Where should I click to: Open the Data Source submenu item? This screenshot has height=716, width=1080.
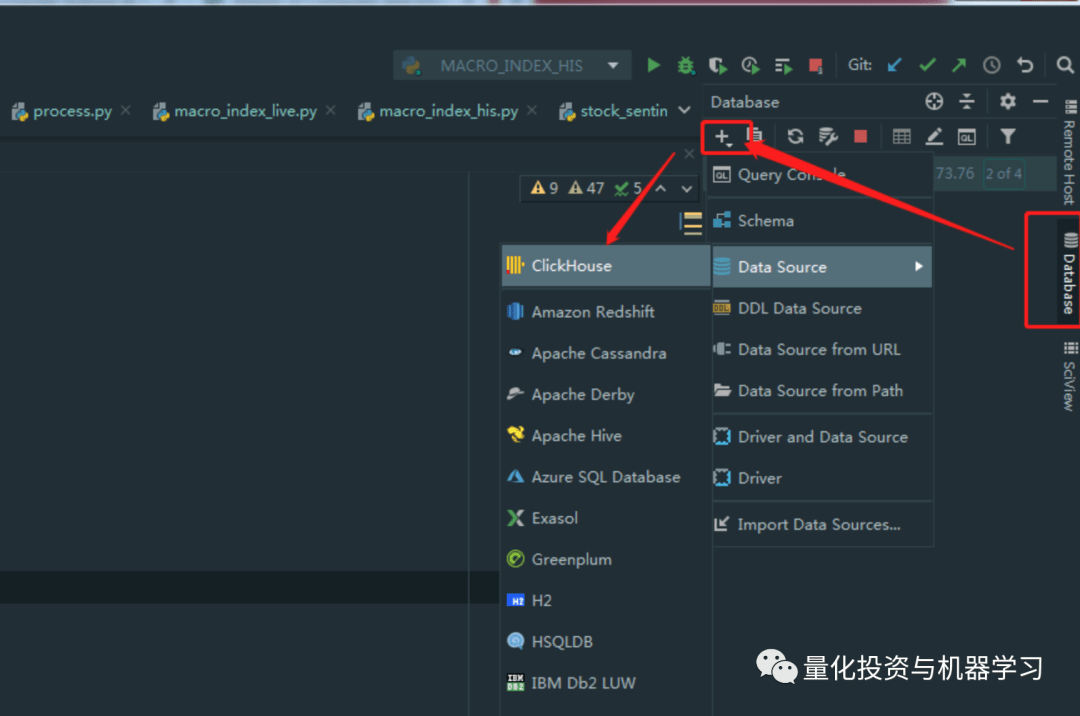[x=821, y=266]
